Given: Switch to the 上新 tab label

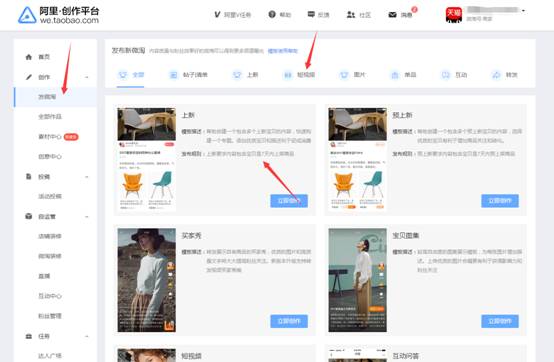Looking at the screenshot, I should point(252,75).
